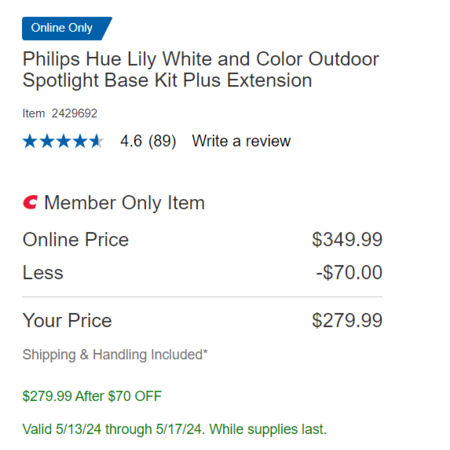
Task: Click the Valid 5/13/24 through 5/17/24 notice
Action: click(x=174, y=429)
